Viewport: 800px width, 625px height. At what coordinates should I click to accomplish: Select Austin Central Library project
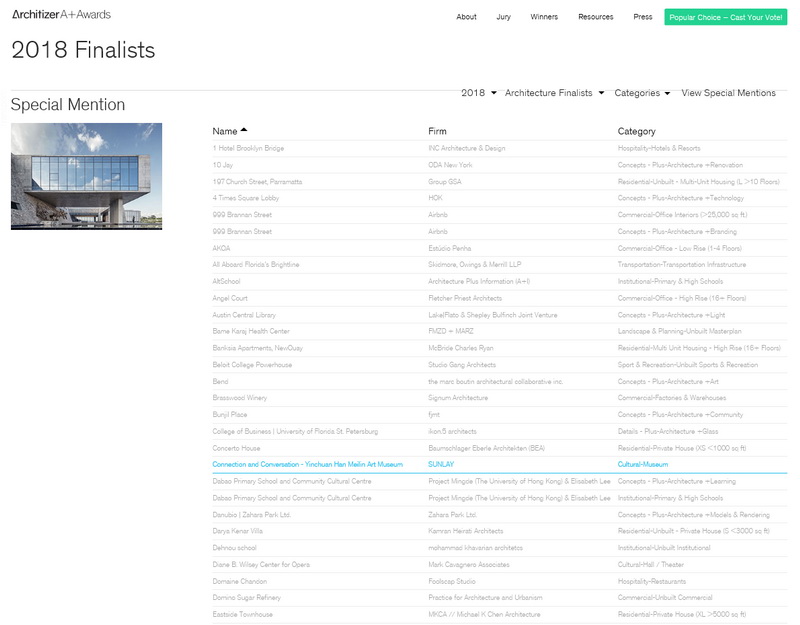point(244,315)
